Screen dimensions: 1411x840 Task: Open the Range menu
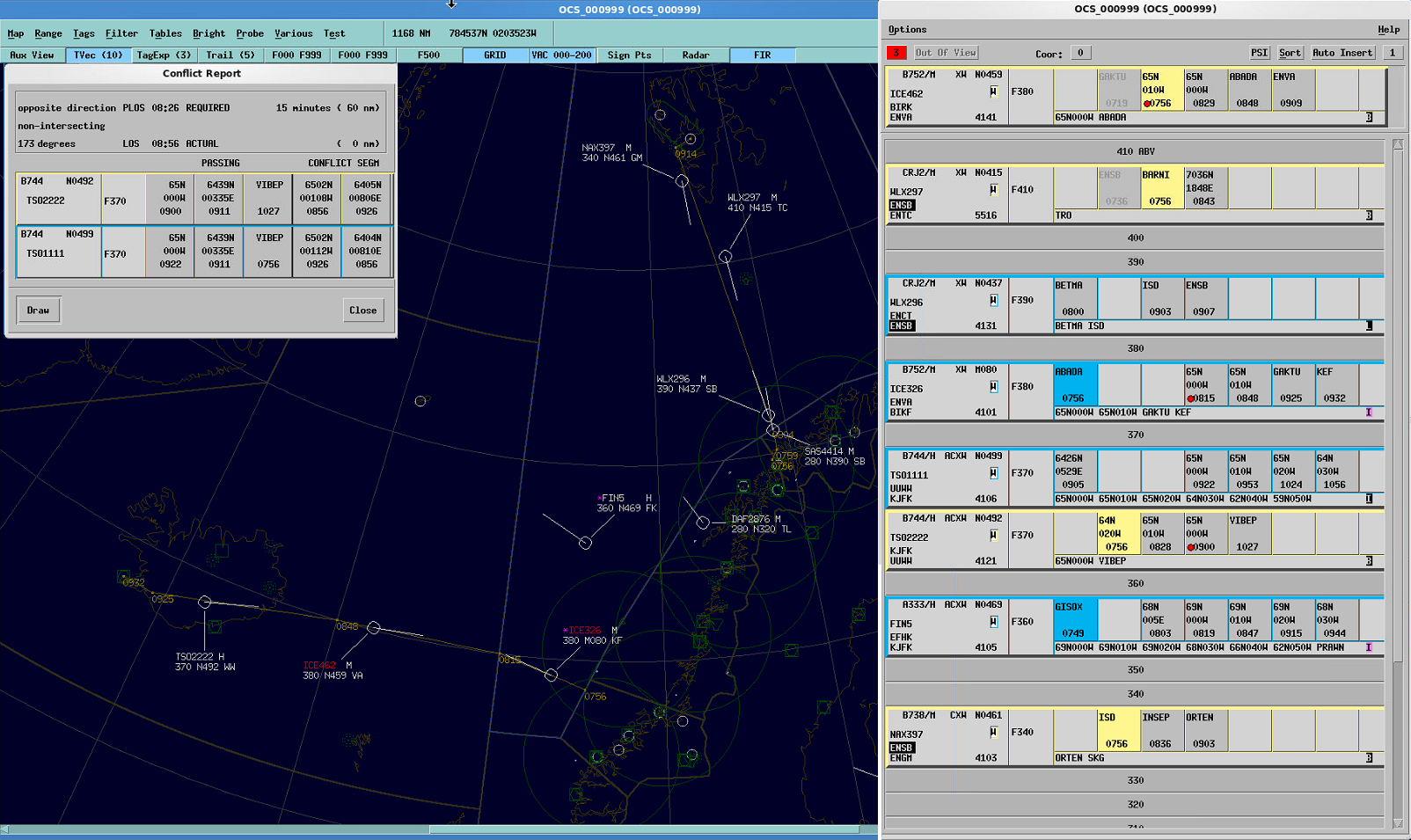coord(48,33)
